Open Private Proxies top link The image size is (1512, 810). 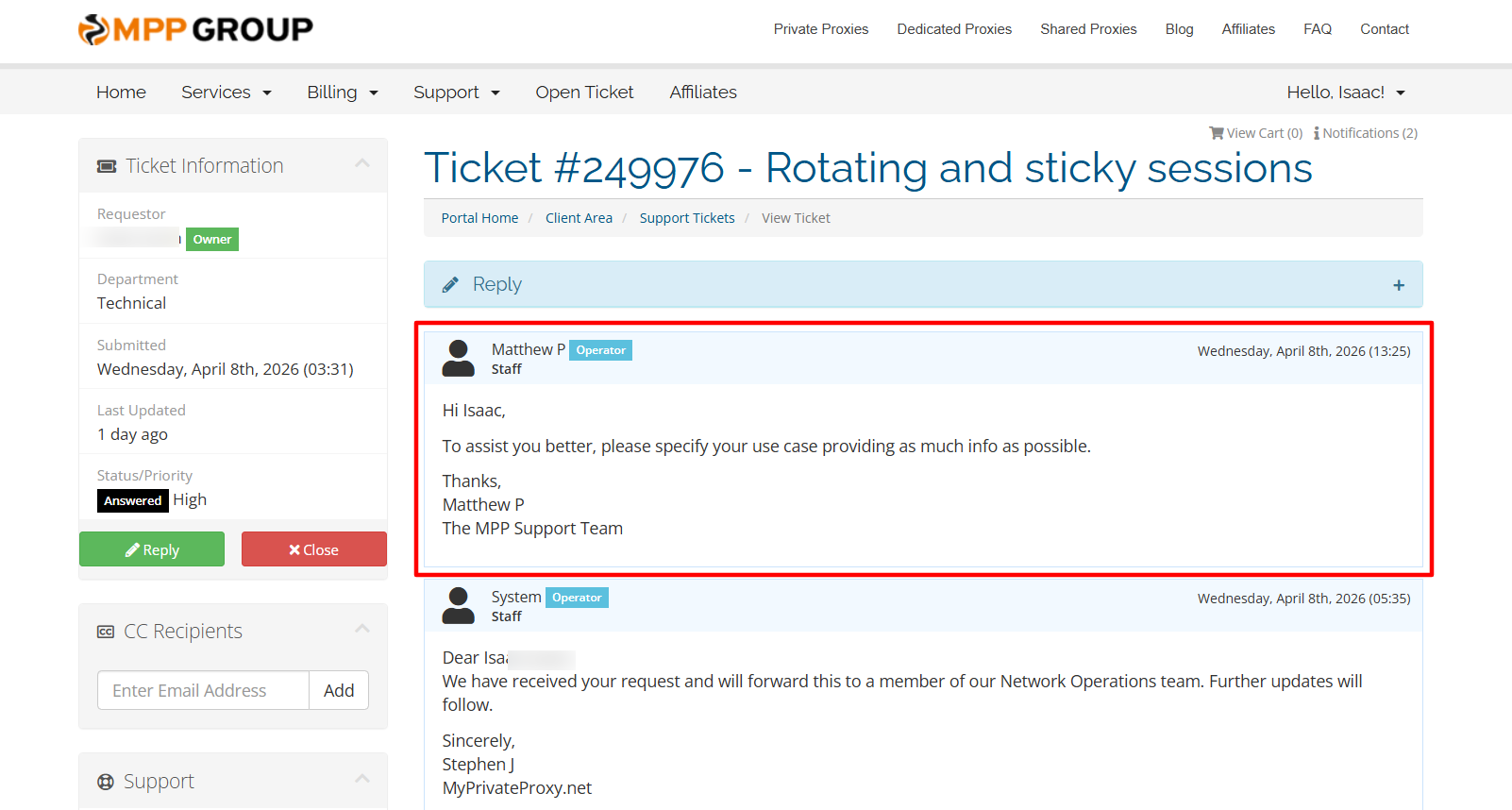pyautogui.click(x=821, y=29)
